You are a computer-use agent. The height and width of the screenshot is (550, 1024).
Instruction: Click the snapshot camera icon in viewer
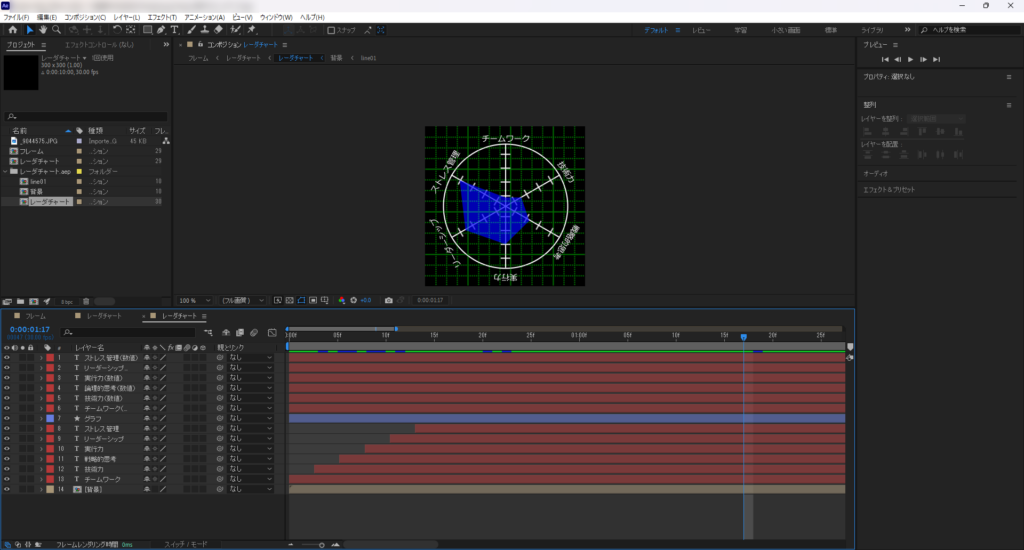coord(389,300)
